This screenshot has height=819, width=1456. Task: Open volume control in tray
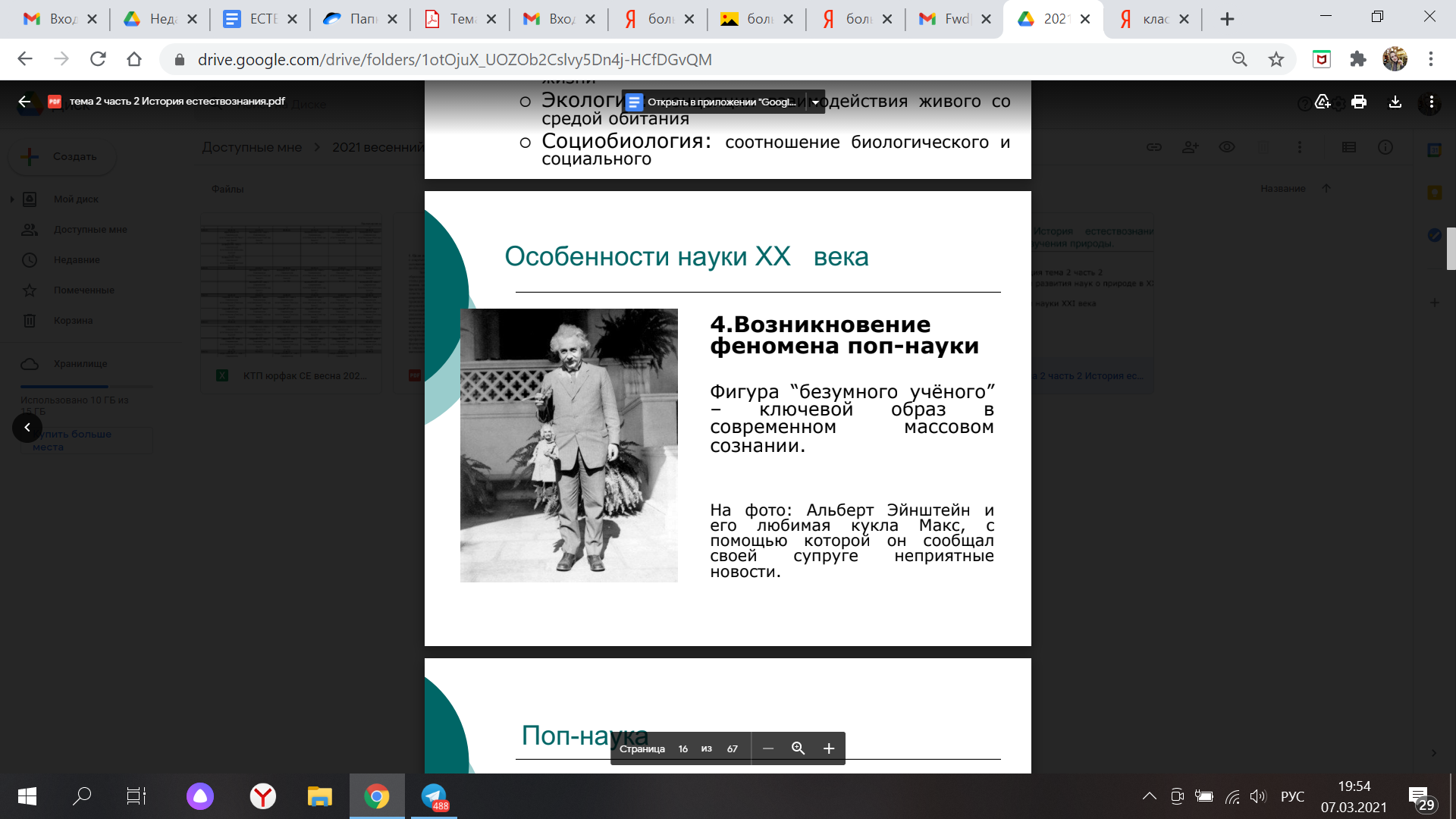(1258, 796)
